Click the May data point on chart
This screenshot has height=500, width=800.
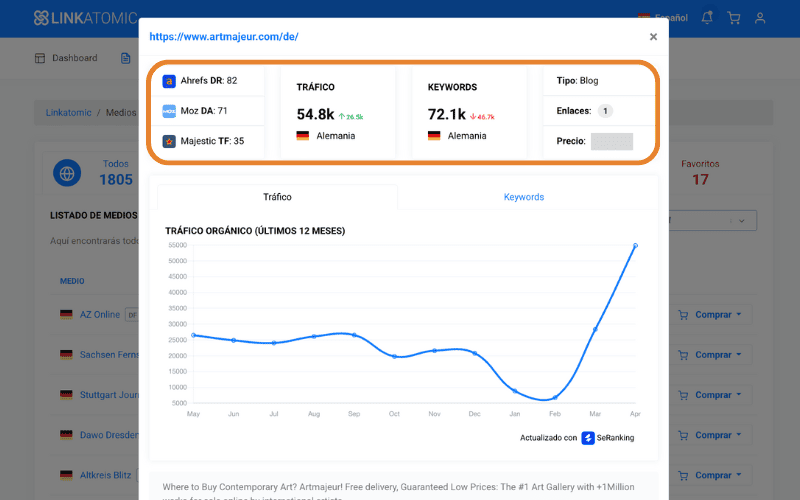(x=193, y=335)
